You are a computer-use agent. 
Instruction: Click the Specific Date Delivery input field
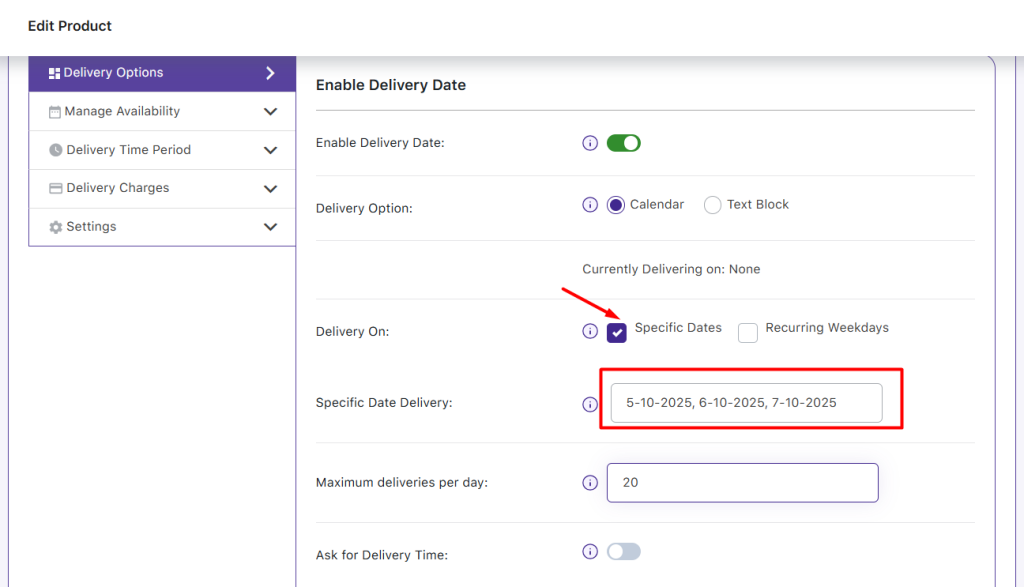tap(746, 403)
